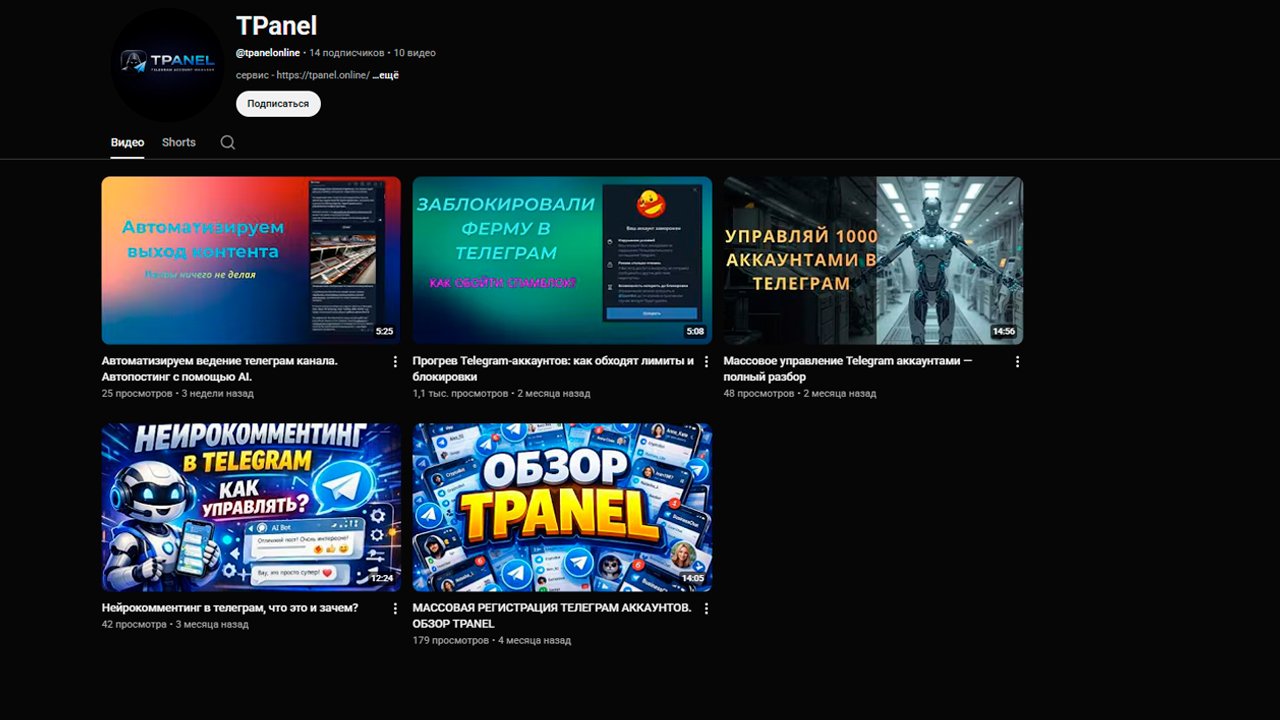Click the 179 просмотров • 4 месяца назад text
The image size is (1280, 720).
[492, 640]
